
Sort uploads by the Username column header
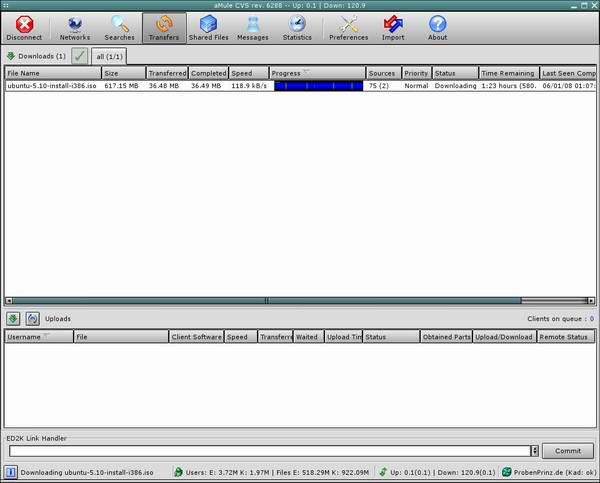[x=38, y=337]
